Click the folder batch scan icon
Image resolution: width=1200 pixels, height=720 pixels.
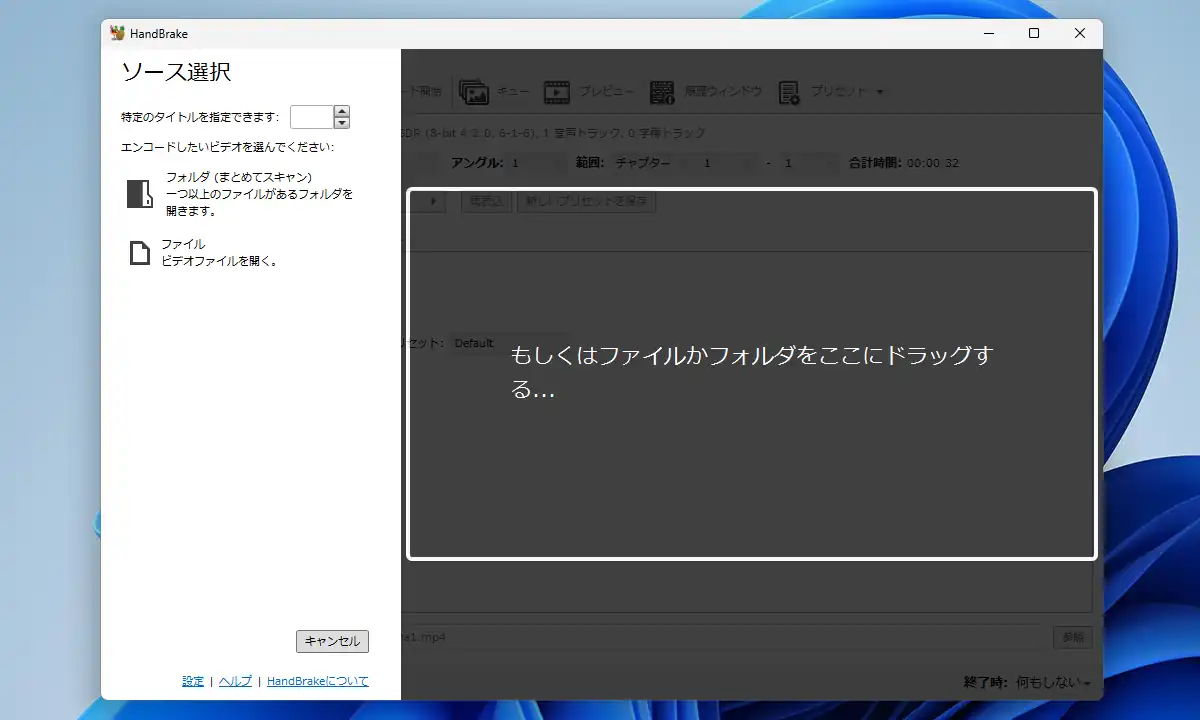pyautogui.click(x=139, y=193)
